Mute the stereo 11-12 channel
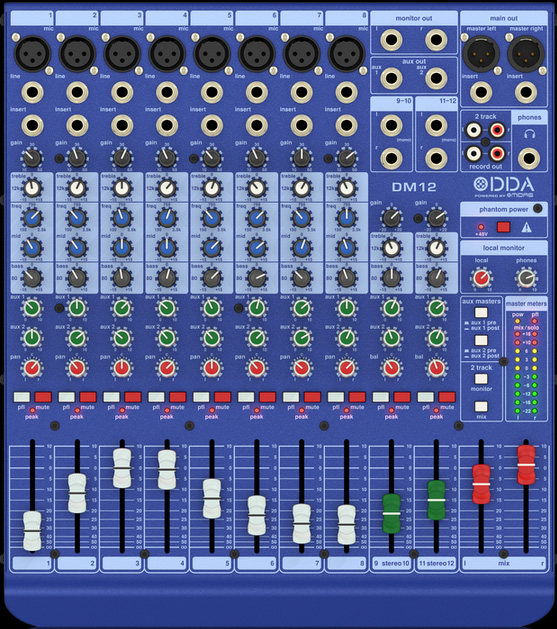This screenshot has width=557, height=629. 447,397
